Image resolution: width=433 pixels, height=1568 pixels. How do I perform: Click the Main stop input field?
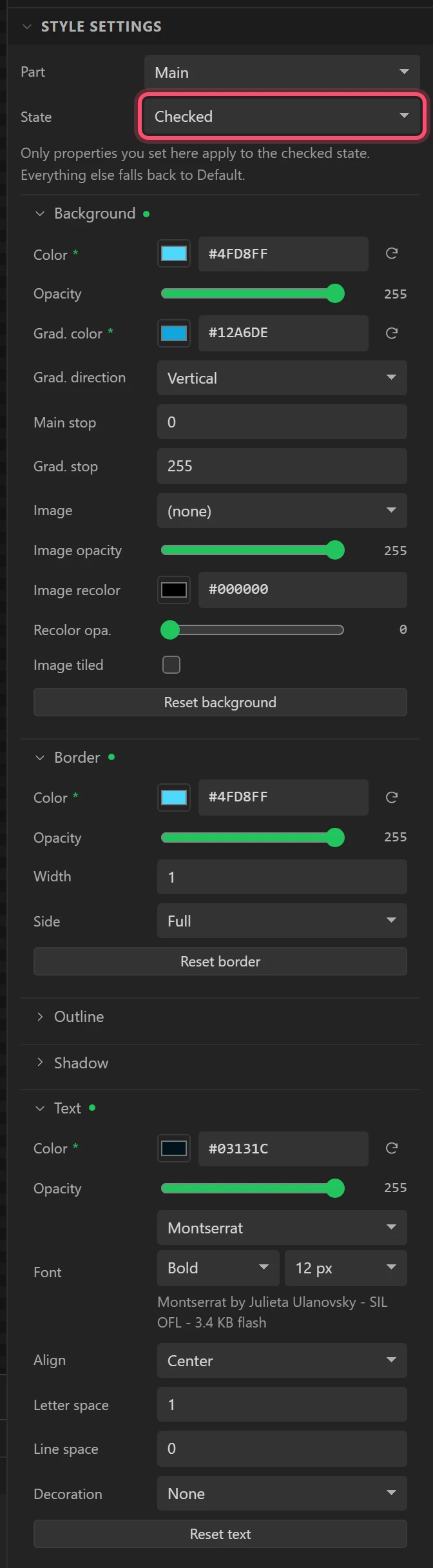pyautogui.click(x=282, y=422)
